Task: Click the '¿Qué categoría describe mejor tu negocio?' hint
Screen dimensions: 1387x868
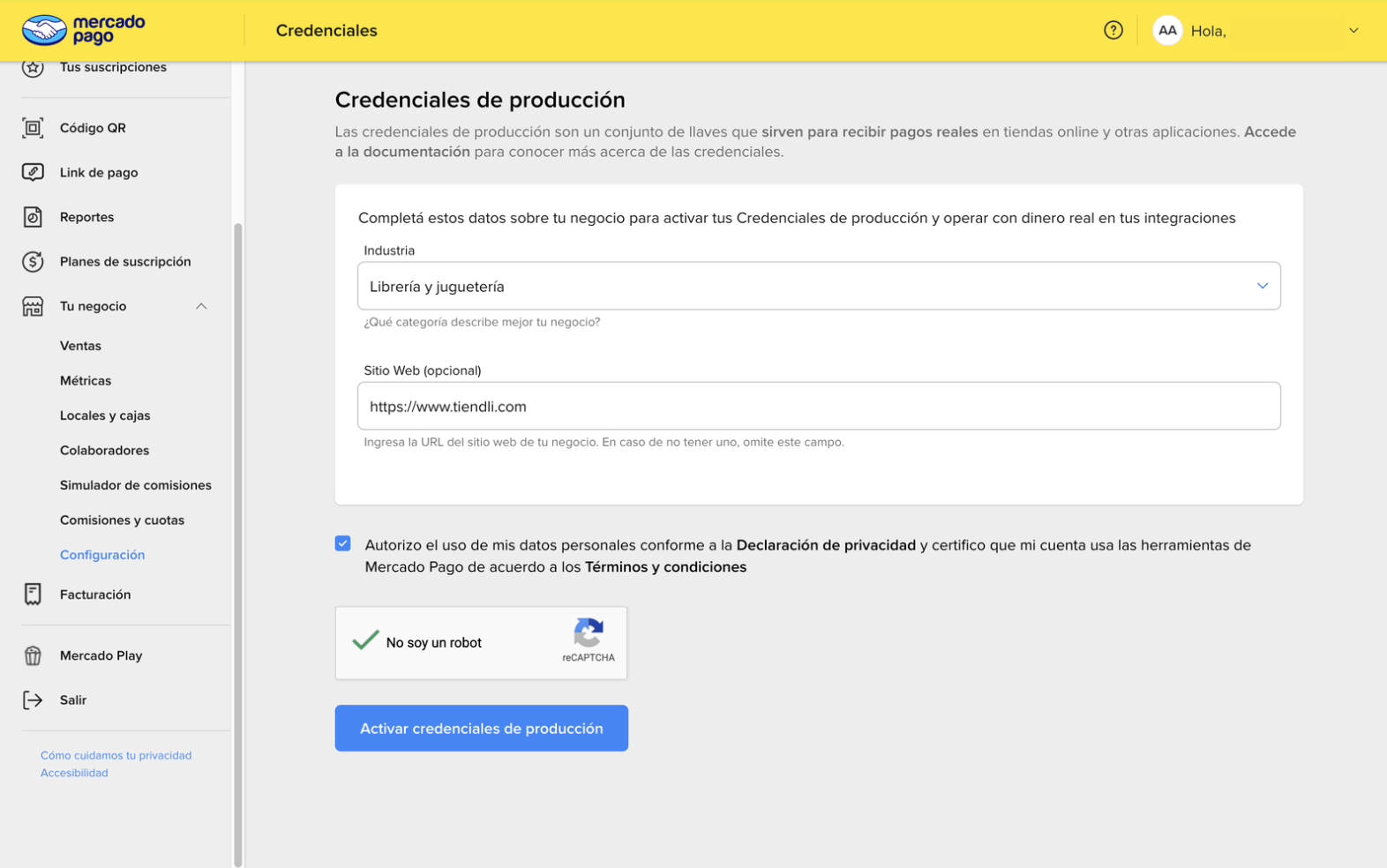Action: pyautogui.click(x=482, y=322)
